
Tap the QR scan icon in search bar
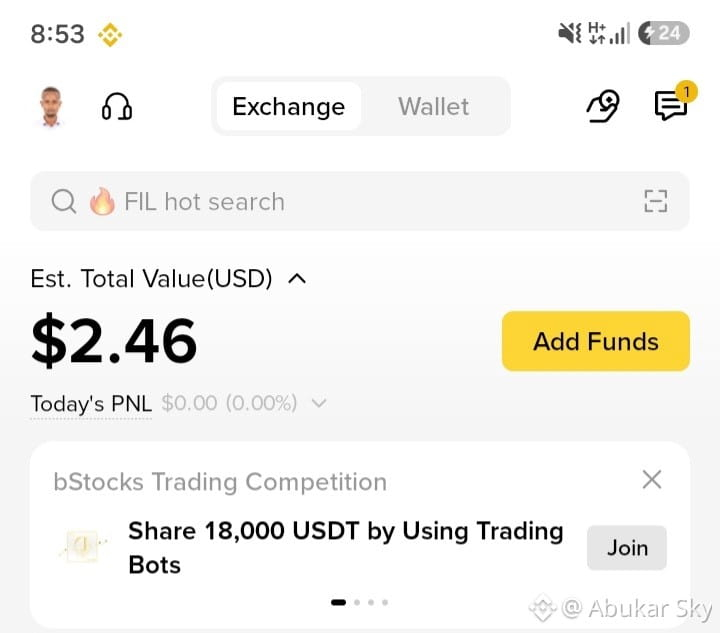tap(656, 201)
